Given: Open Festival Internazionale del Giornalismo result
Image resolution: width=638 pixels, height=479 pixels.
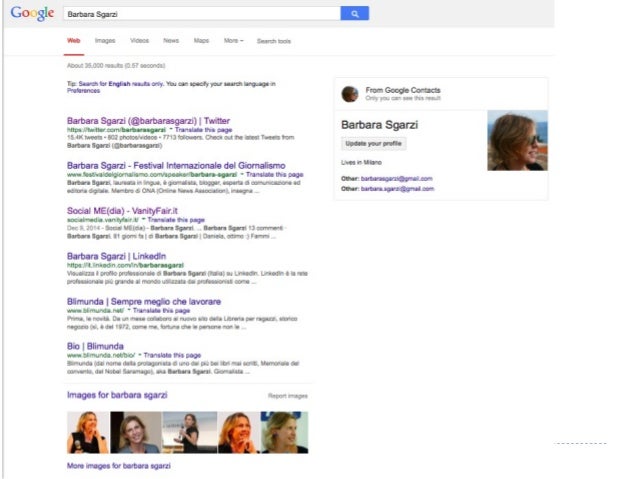Looking at the screenshot, I should pos(176,166).
